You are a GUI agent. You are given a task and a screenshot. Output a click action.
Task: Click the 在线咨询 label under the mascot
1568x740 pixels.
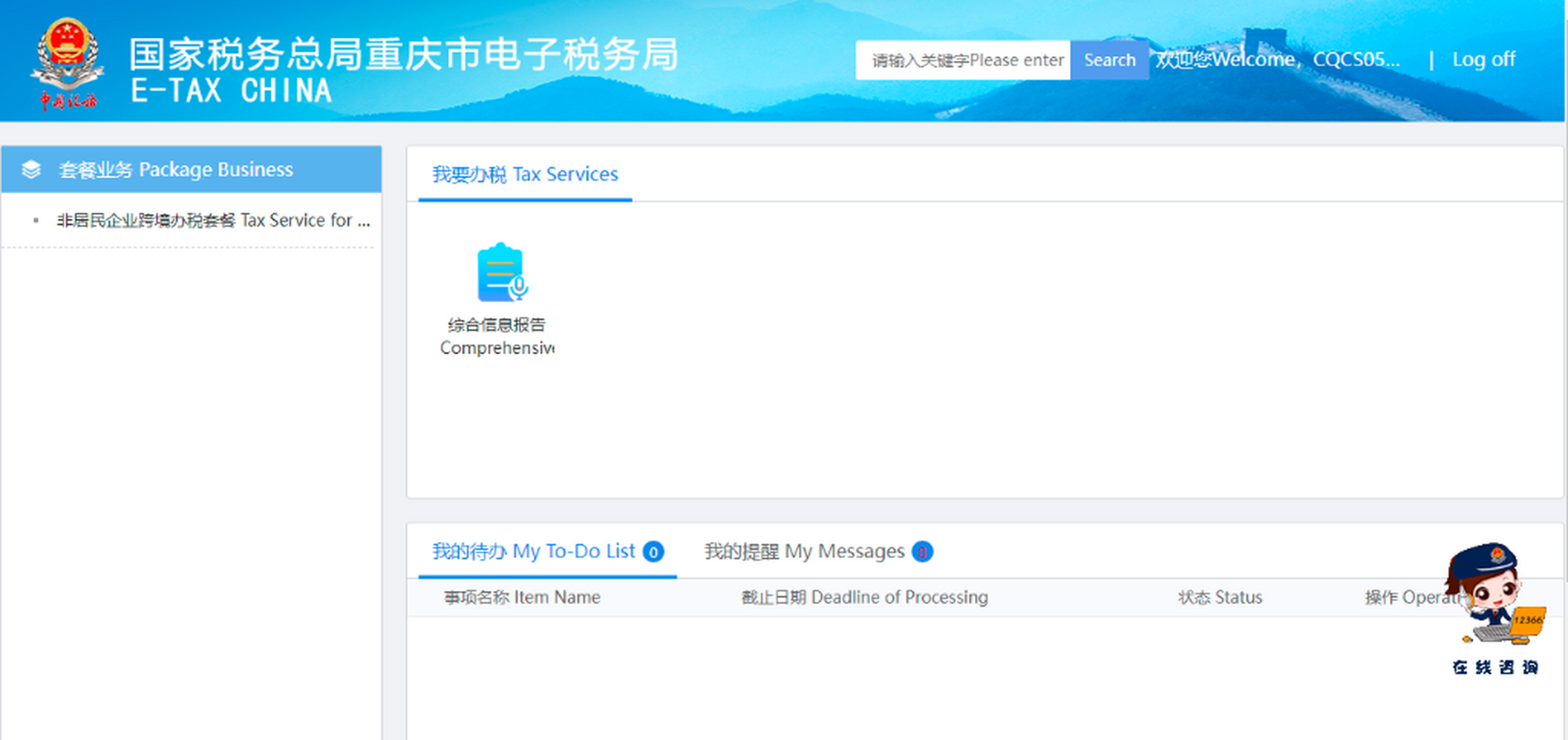[1495, 667]
